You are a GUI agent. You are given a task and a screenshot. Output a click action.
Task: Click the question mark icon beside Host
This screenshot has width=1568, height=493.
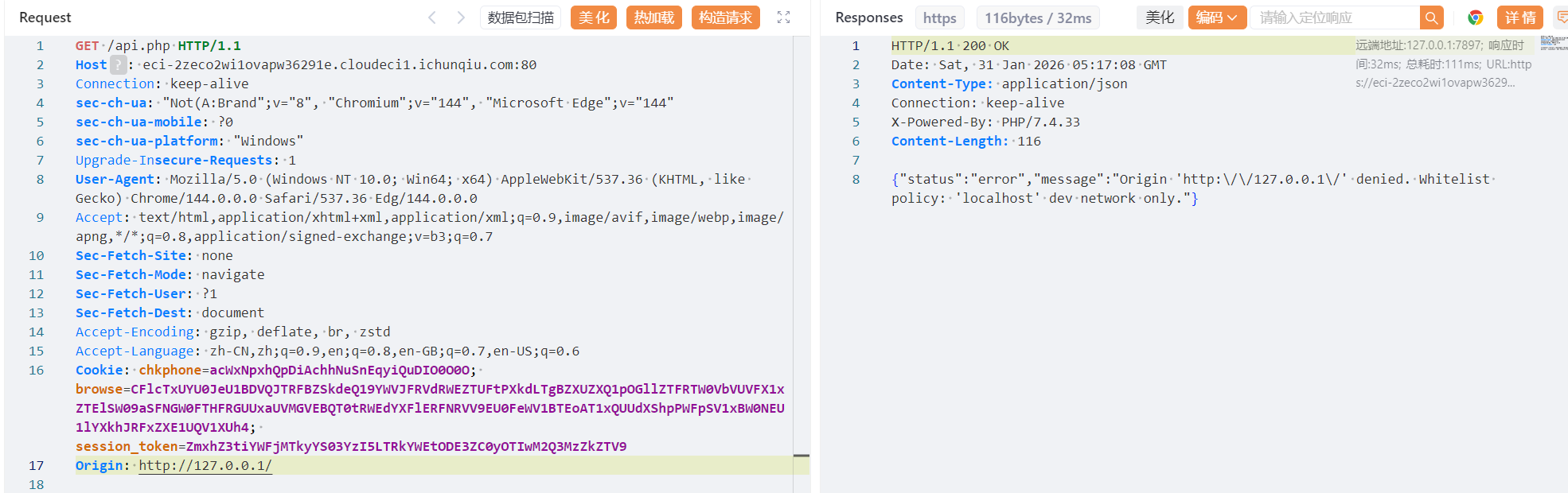(118, 65)
